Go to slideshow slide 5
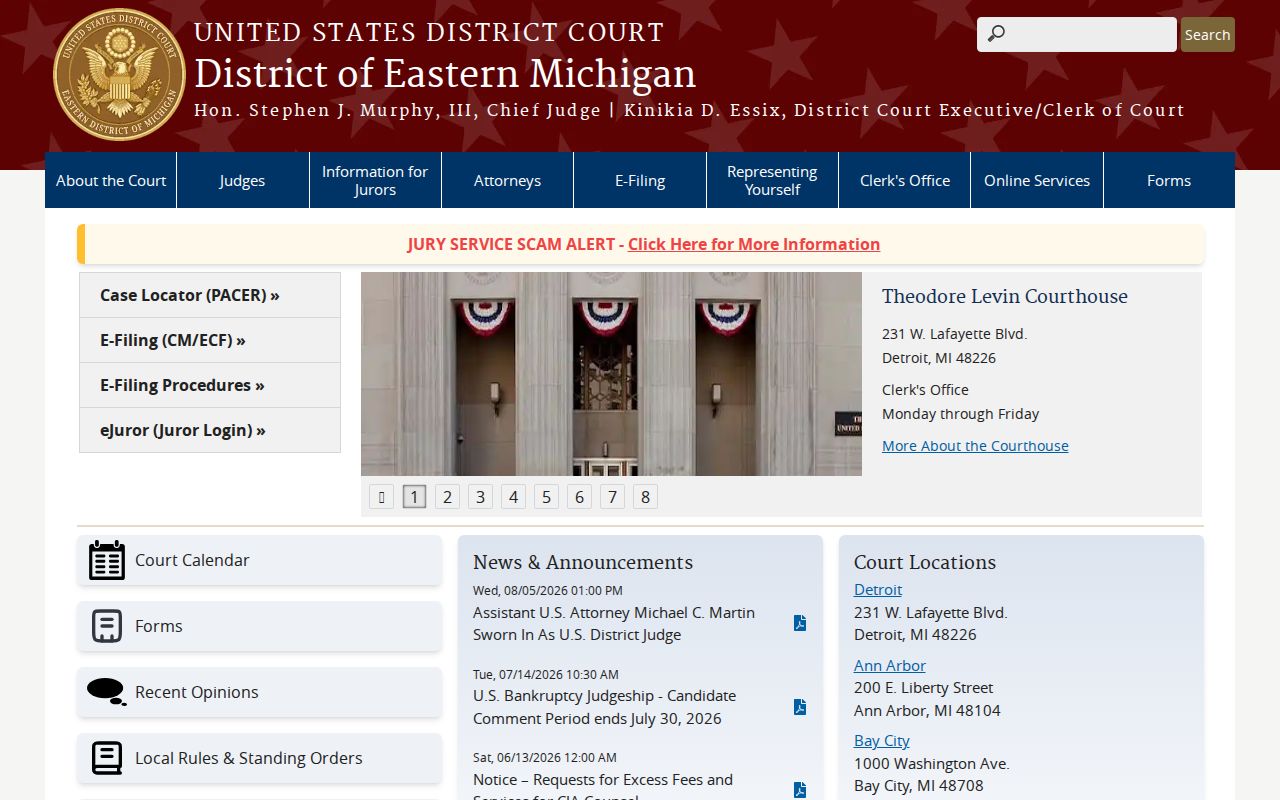Viewport: 1280px width, 800px height. 546,497
